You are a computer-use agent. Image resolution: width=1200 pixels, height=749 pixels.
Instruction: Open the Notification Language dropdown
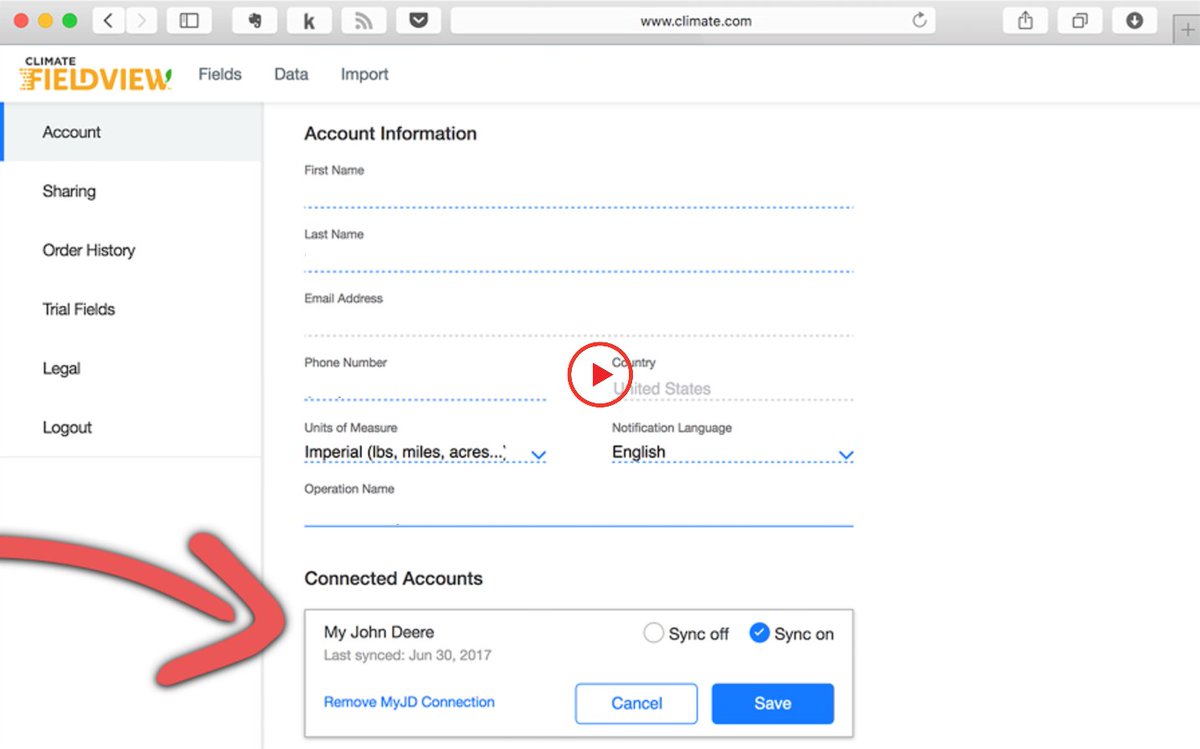tap(733, 453)
